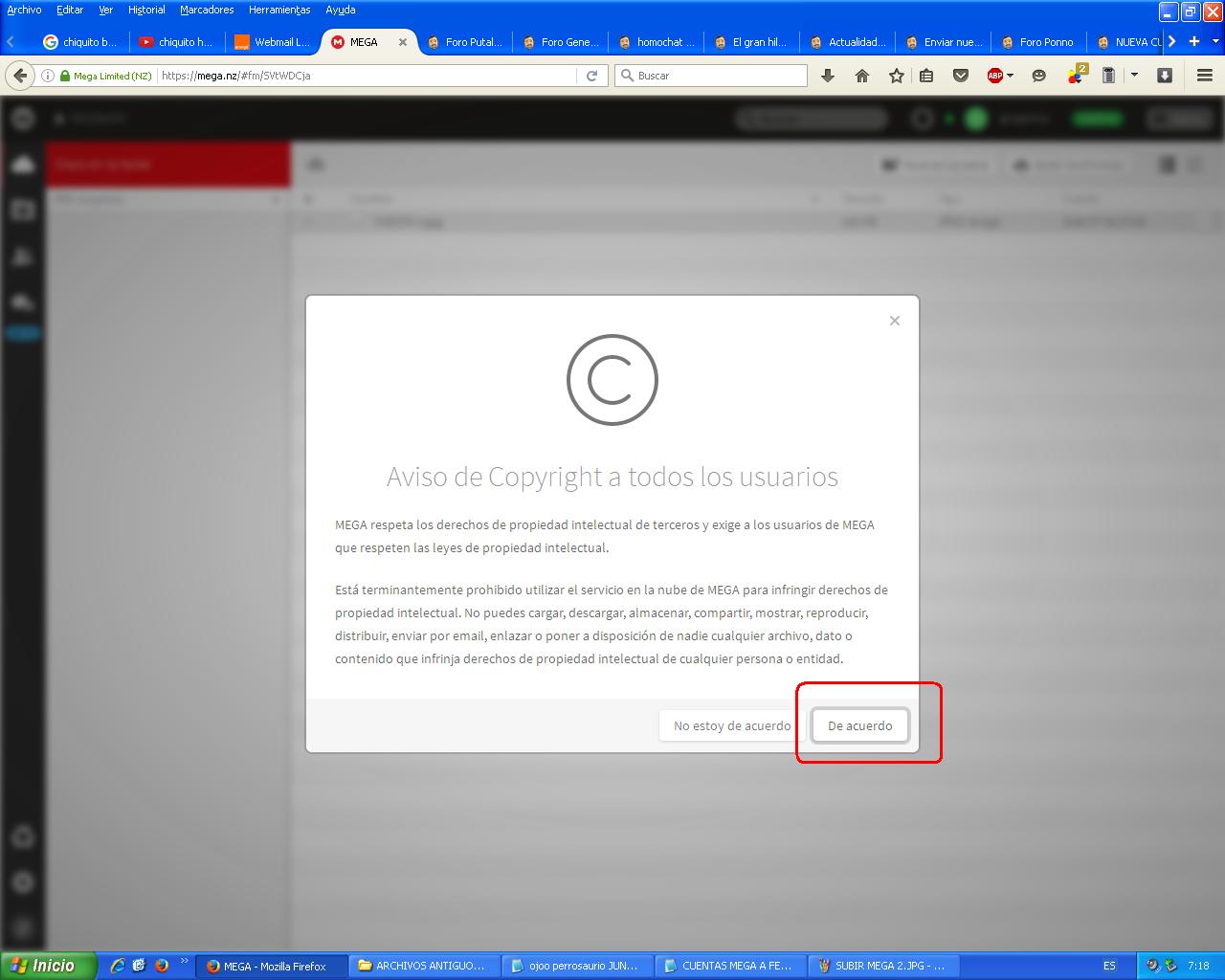Open the Marcadores menu
The image size is (1225, 980).
pyautogui.click(x=207, y=10)
